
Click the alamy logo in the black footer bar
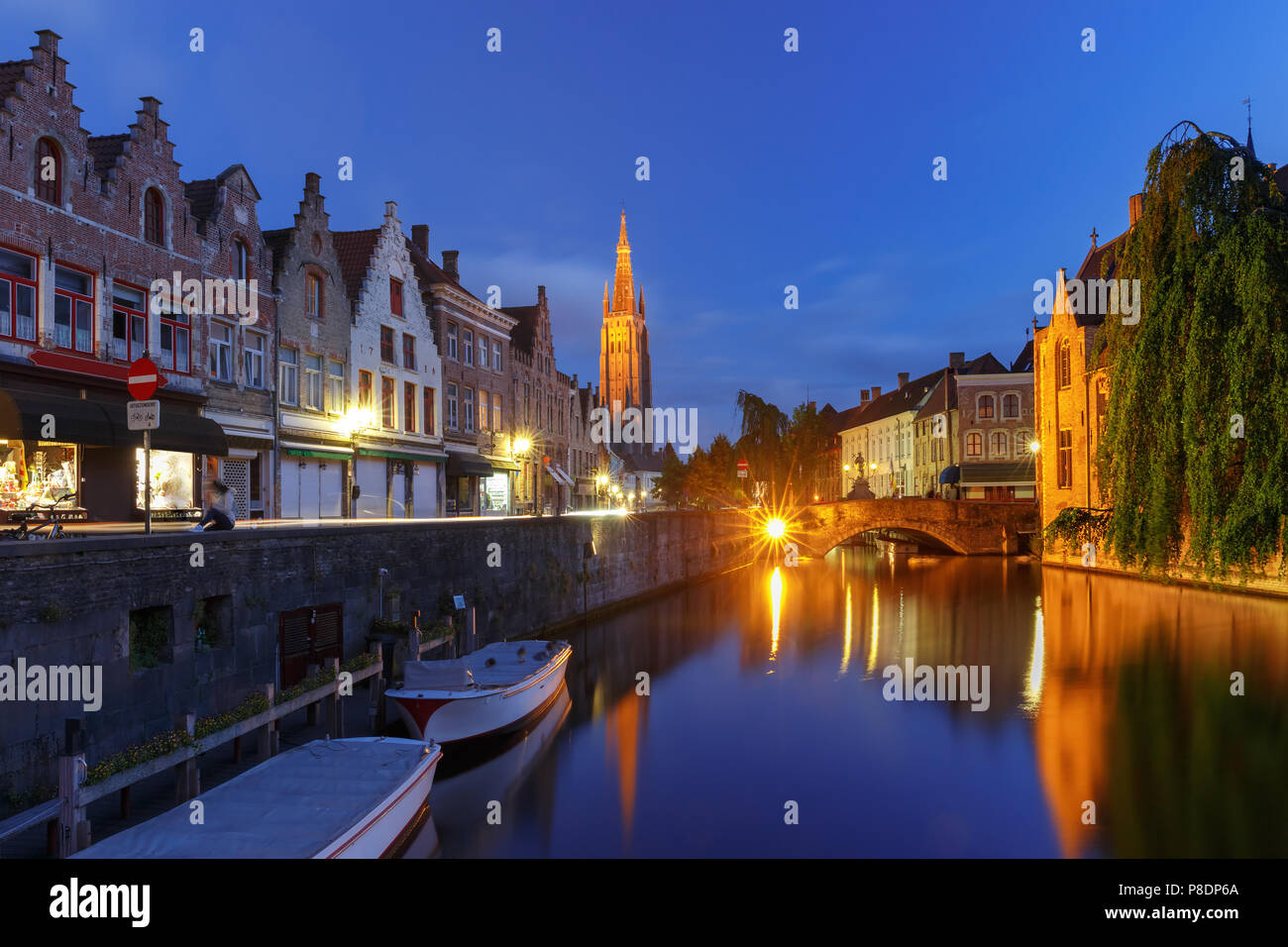point(99,902)
